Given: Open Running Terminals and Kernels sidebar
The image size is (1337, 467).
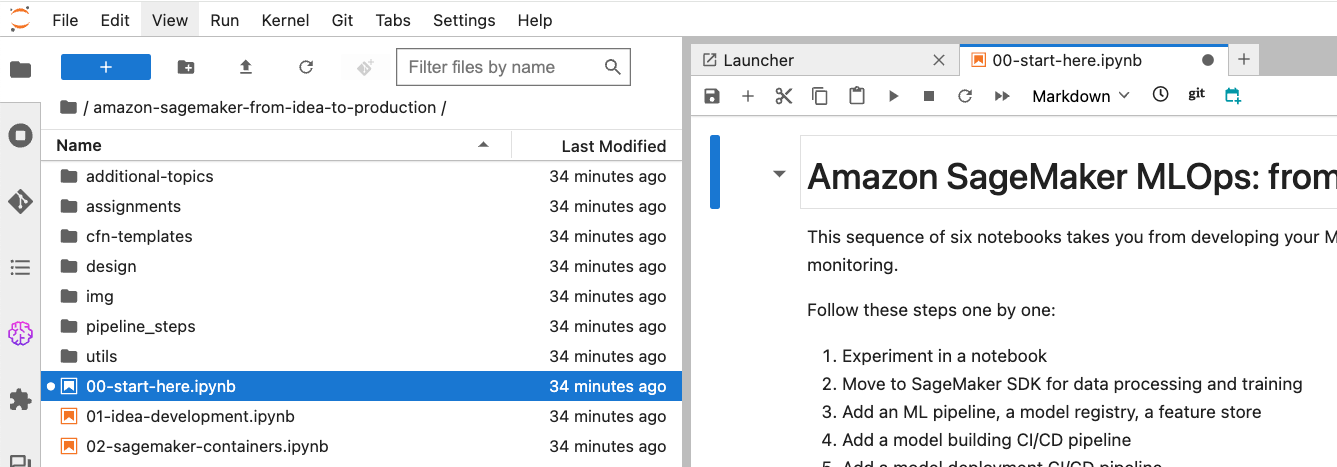Looking at the screenshot, I should (x=20, y=135).
